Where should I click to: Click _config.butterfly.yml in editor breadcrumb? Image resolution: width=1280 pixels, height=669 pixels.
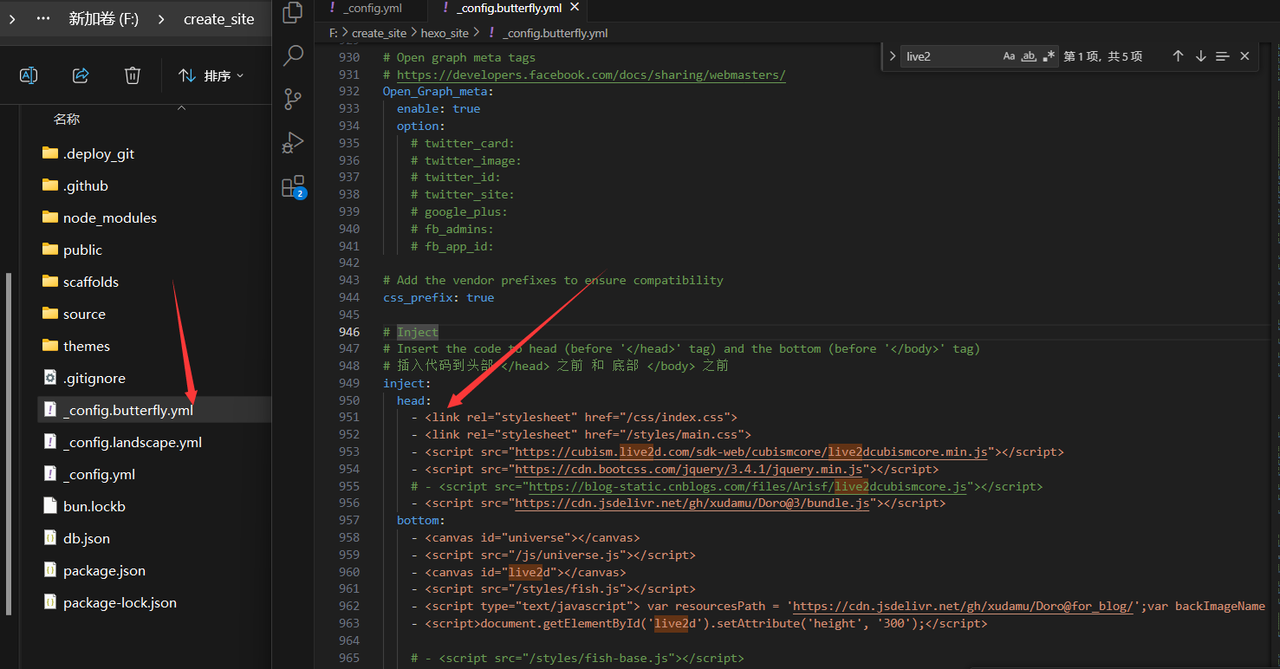(x=555, y=33)
